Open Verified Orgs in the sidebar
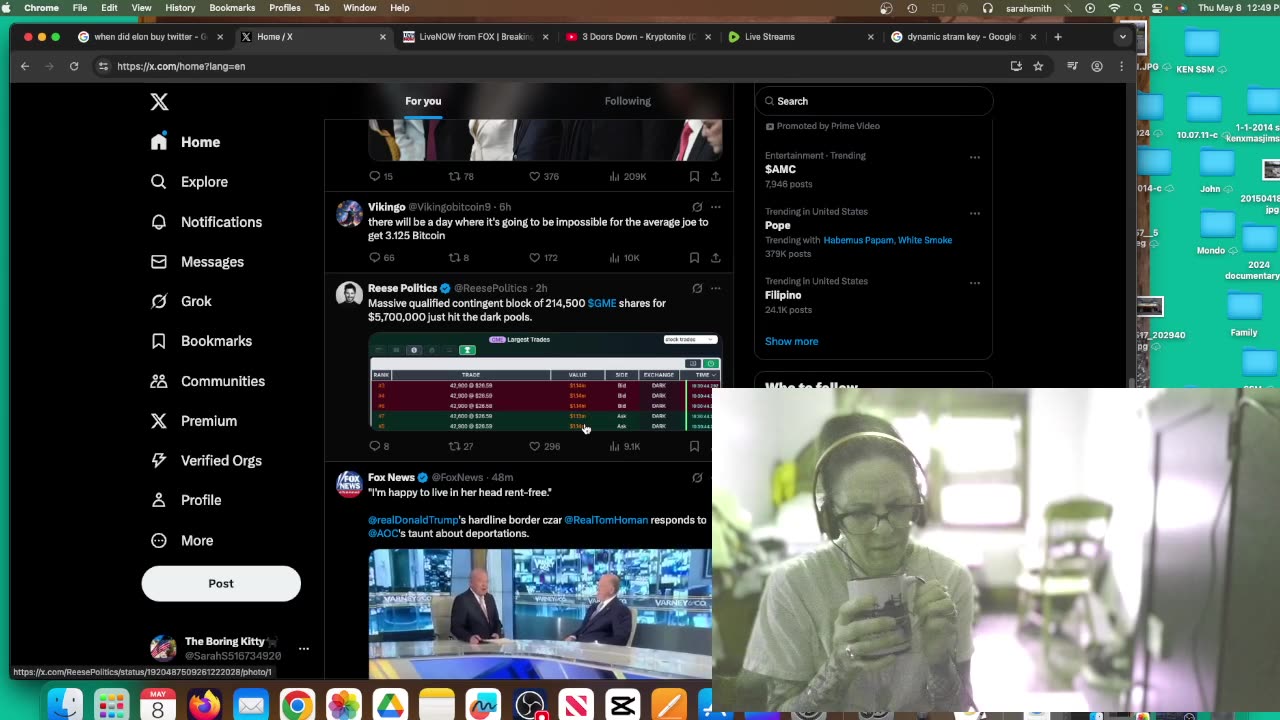The image size is (1280, 720). pyautogui.click(x=206, y=461)
